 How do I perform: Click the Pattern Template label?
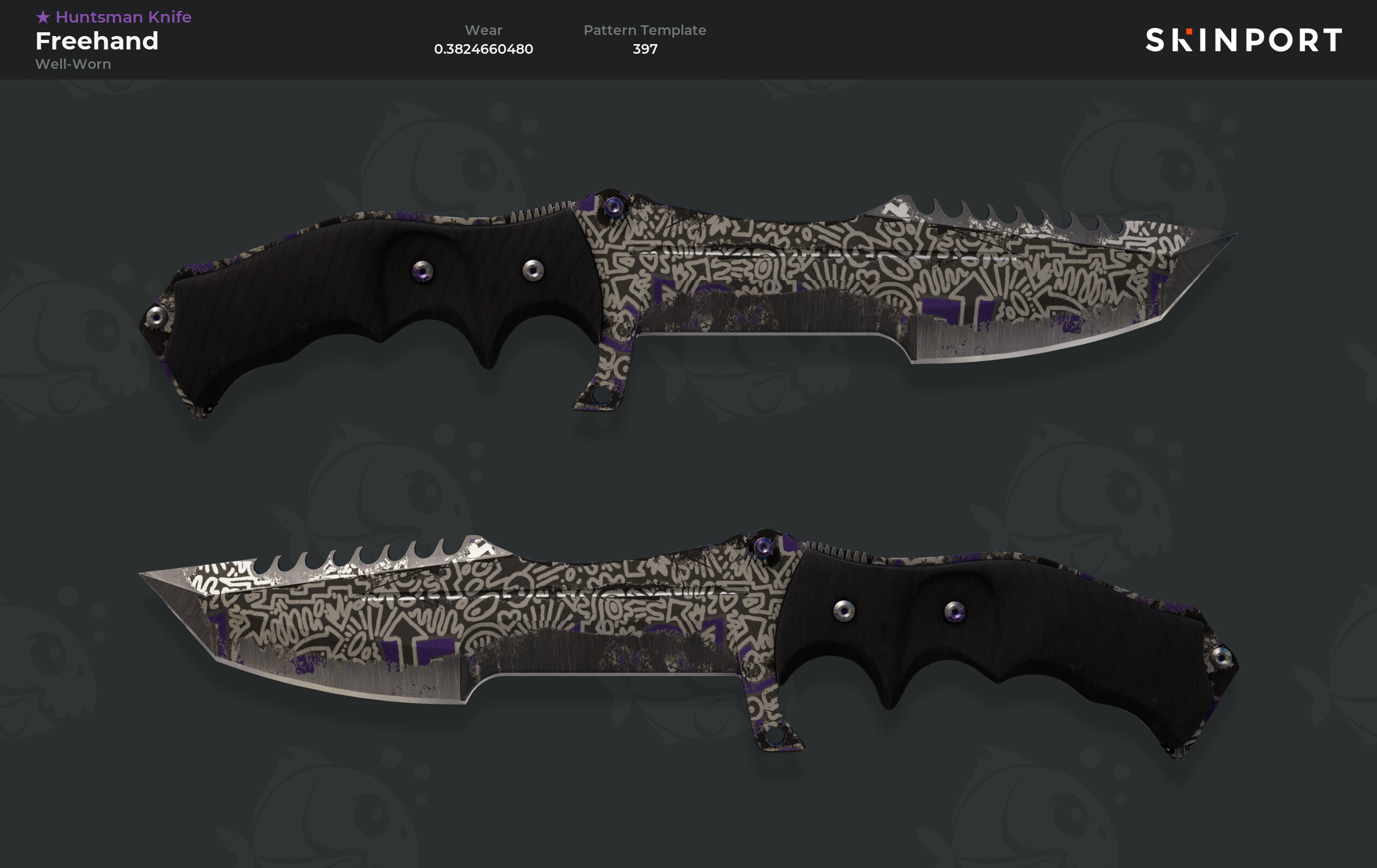coord(644,30)
